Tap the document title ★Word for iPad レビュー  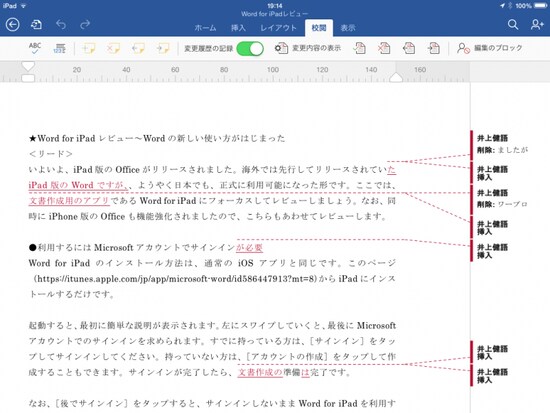pyautogui.click(x=156, y=138)
